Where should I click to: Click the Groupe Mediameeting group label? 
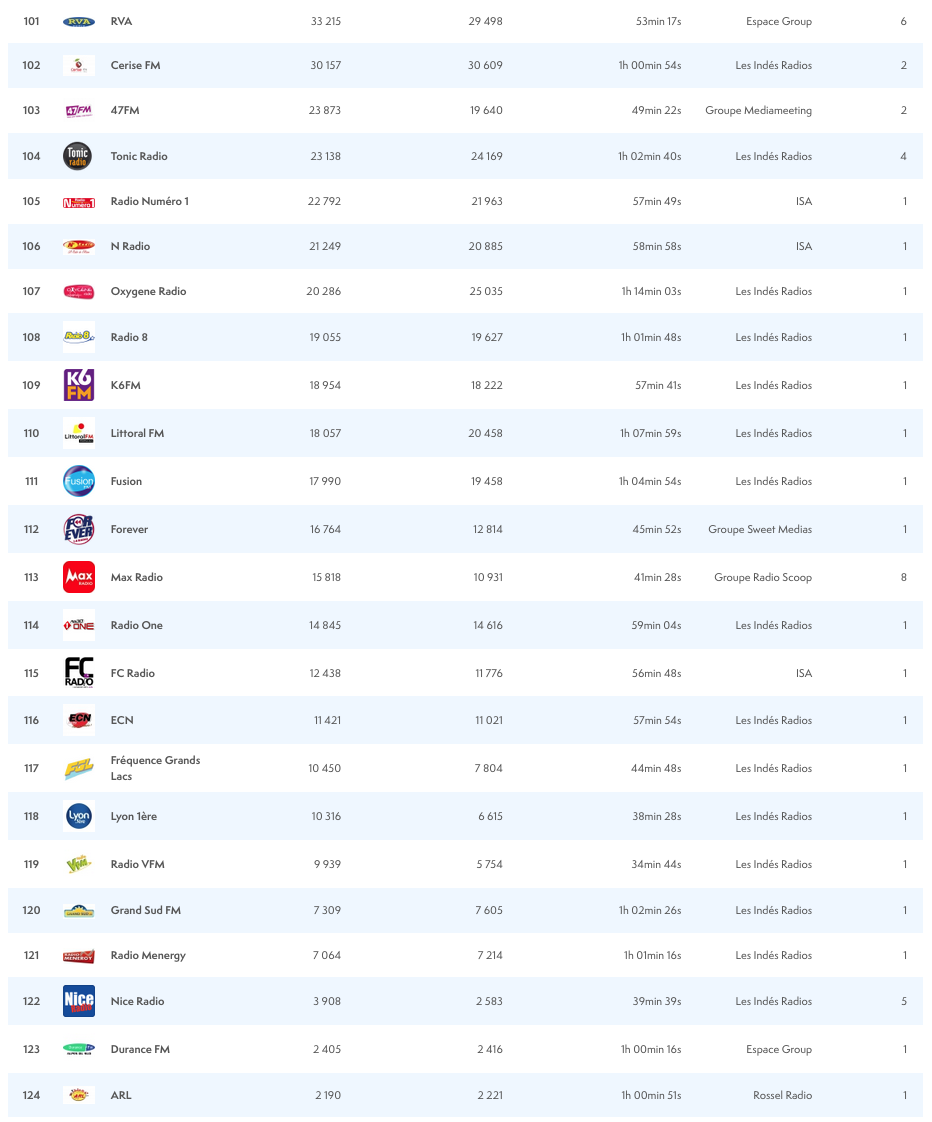click(x=758, y=111)
